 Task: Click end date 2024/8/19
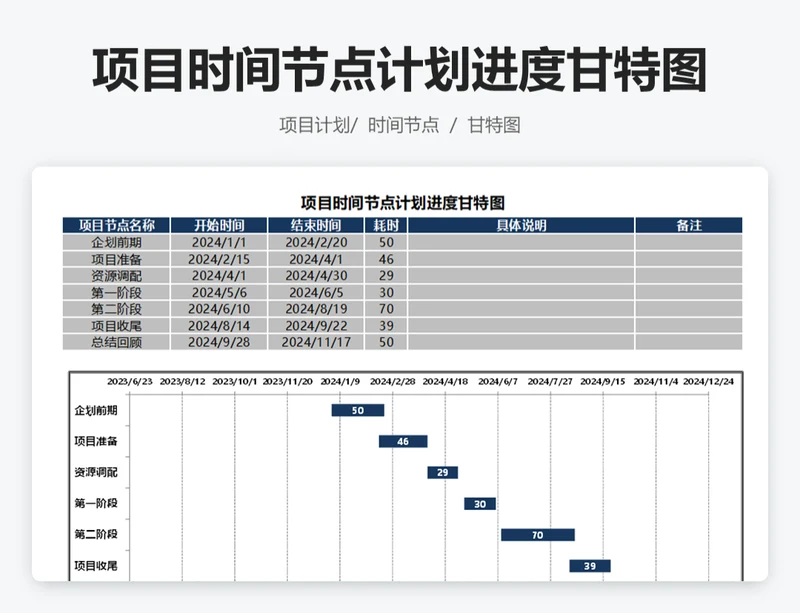click(316, 309)
